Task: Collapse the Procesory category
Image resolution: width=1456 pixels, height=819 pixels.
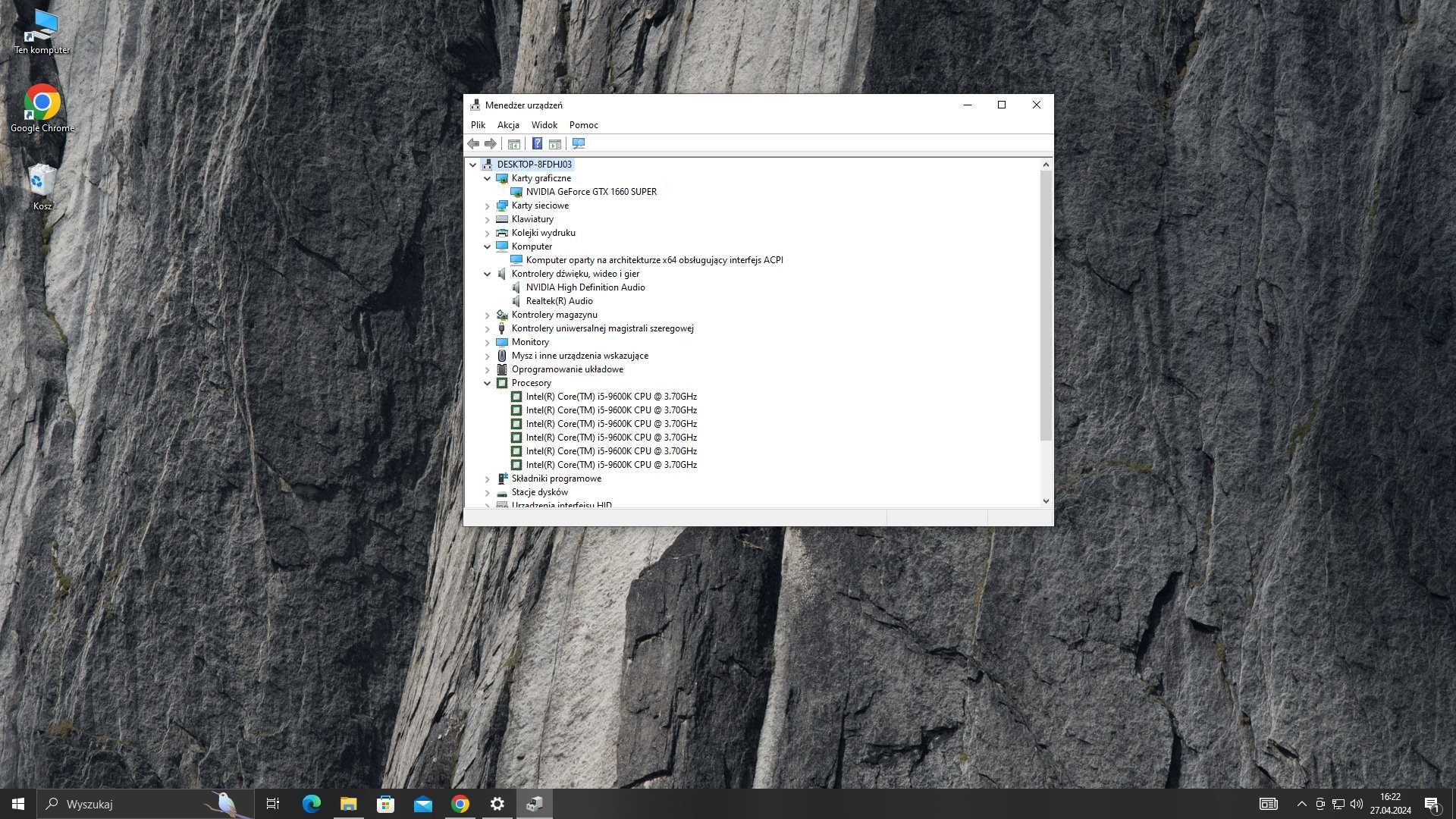Action: (487, 383)
